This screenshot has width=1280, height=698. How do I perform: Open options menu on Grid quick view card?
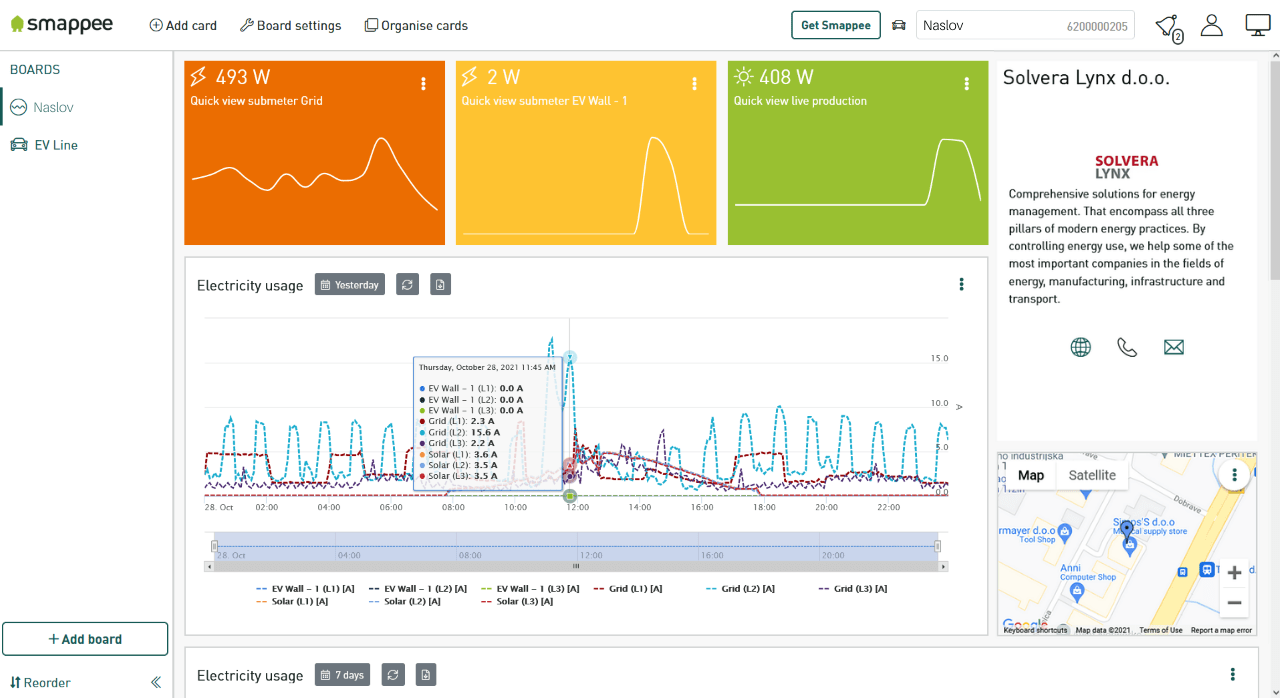point(423,84)
